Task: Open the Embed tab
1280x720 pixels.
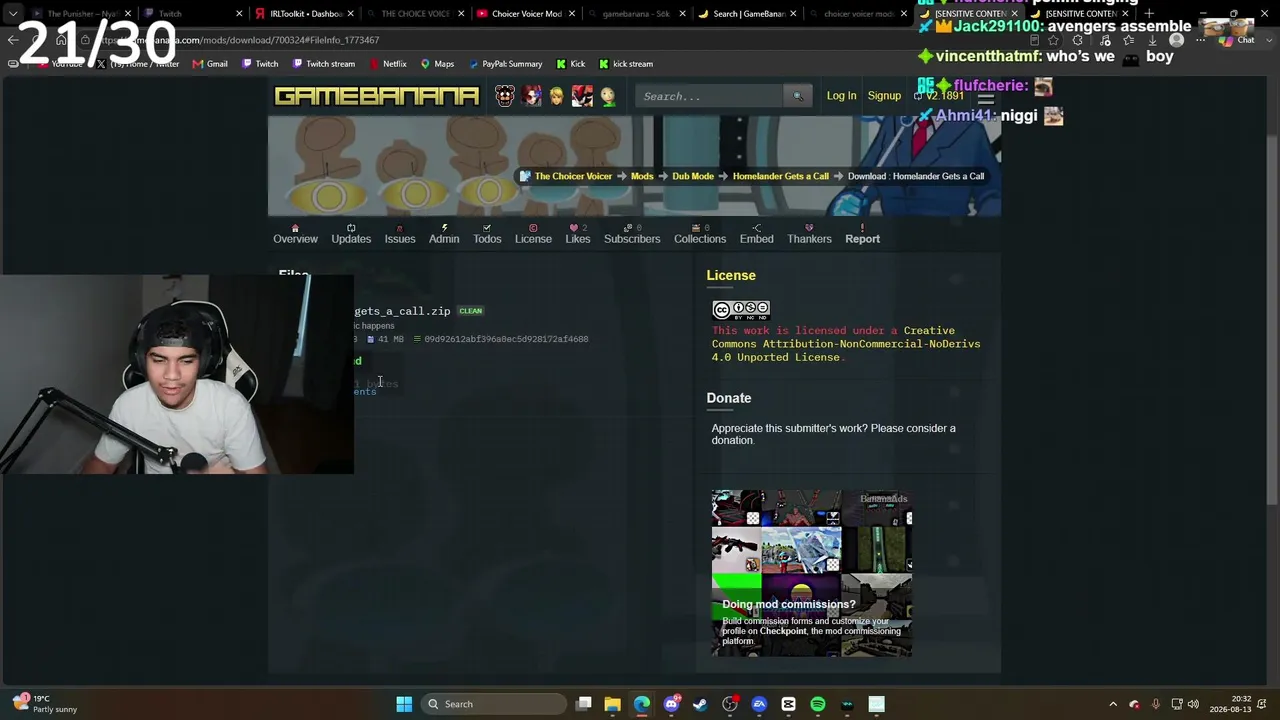Action: pos(757,234)
